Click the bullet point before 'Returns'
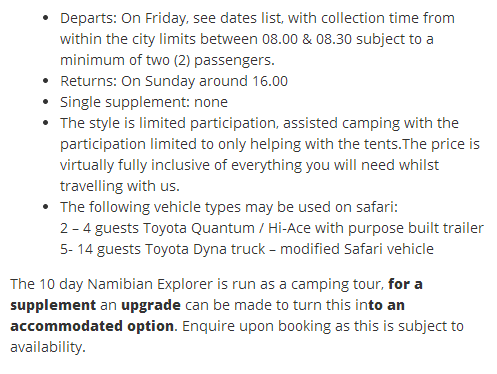This screenshot has height=374, width=497. point(46,81)
